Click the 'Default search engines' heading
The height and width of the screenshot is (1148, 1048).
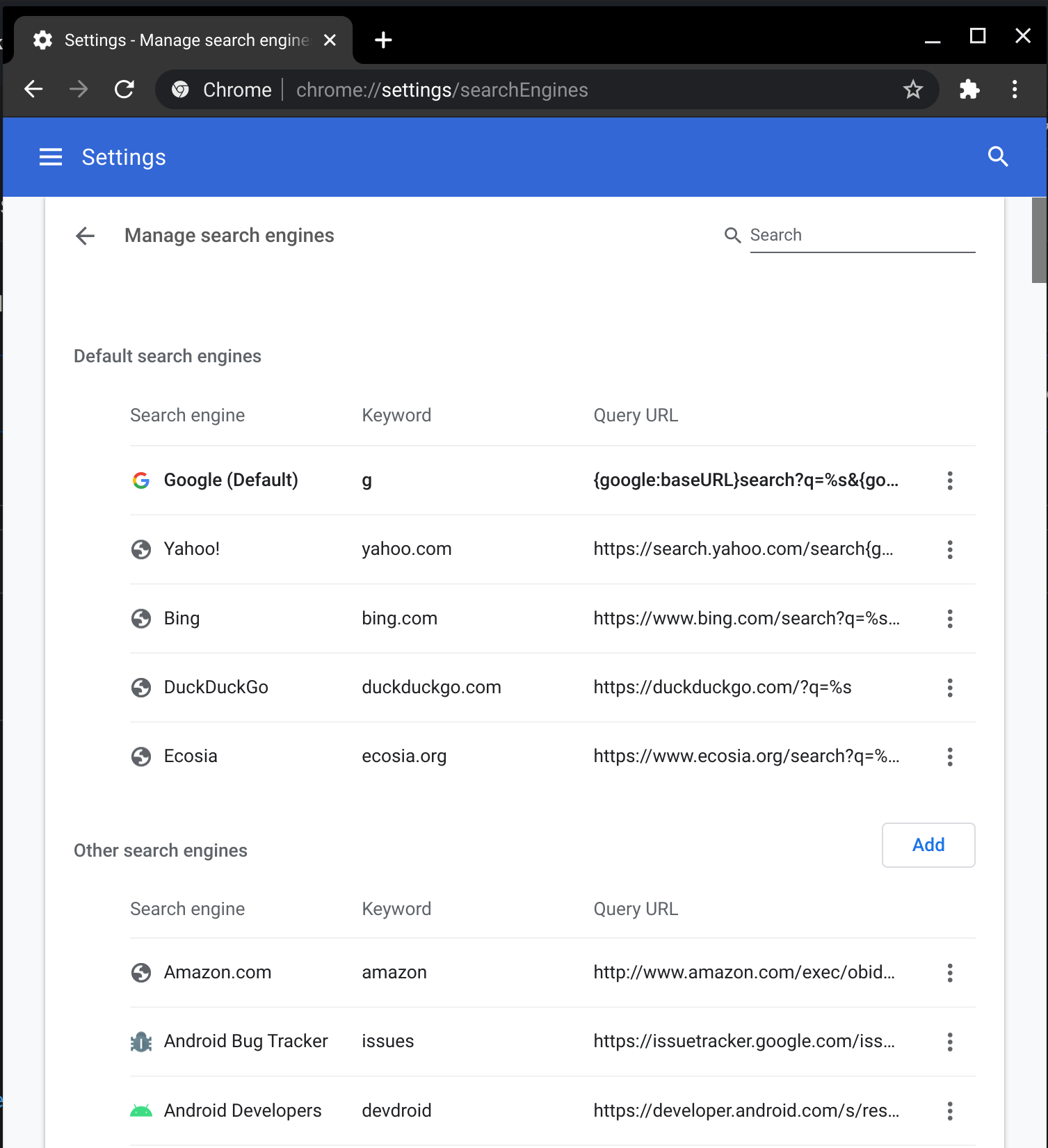tap(168, 357)
